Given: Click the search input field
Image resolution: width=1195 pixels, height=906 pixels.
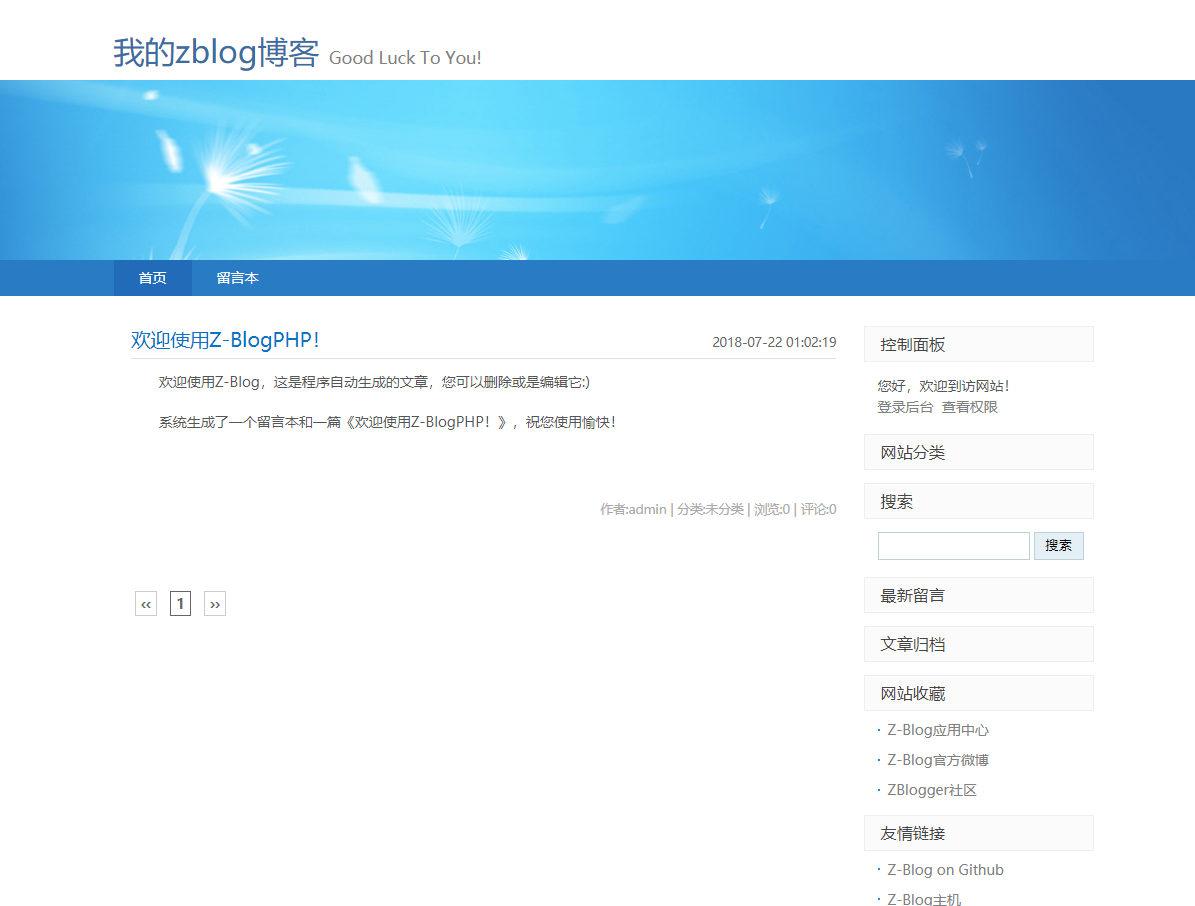Looking at the screenshot, I should (952, 545).
